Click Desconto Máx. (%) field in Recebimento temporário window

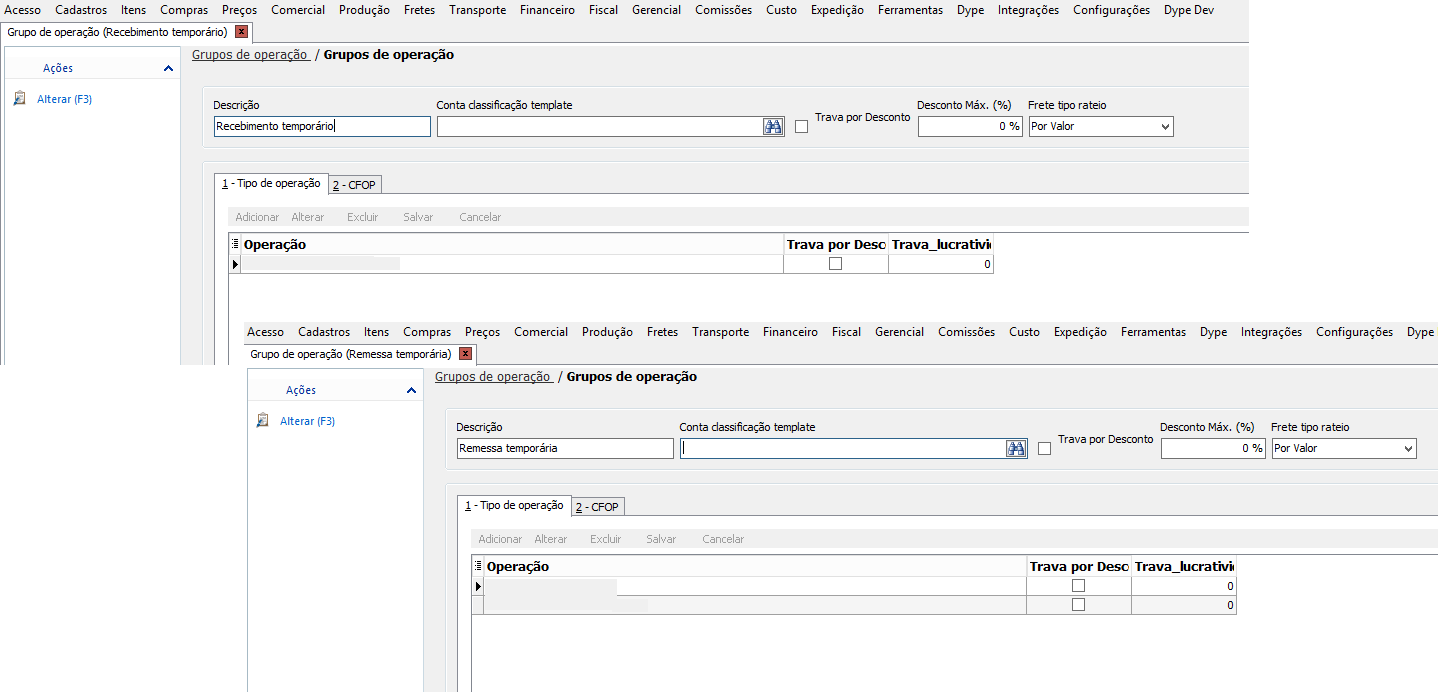click(970, 127)
